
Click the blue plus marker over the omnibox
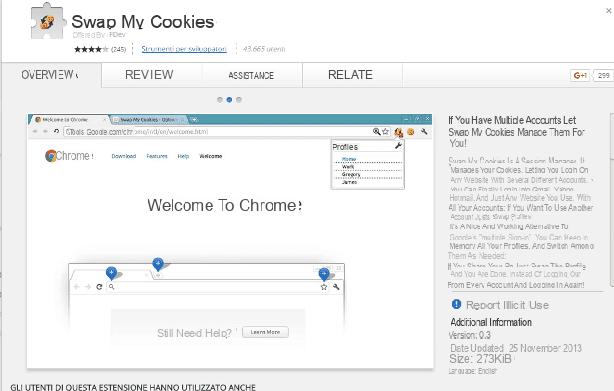(112, 273)
